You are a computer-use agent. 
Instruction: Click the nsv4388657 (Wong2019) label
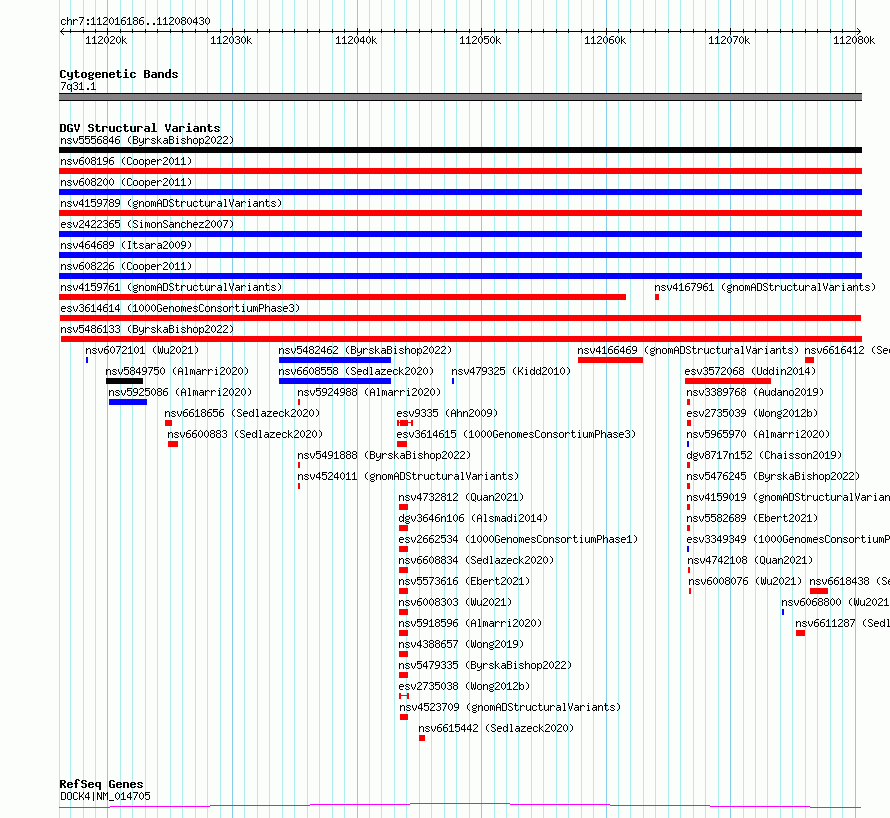point(461,644)
